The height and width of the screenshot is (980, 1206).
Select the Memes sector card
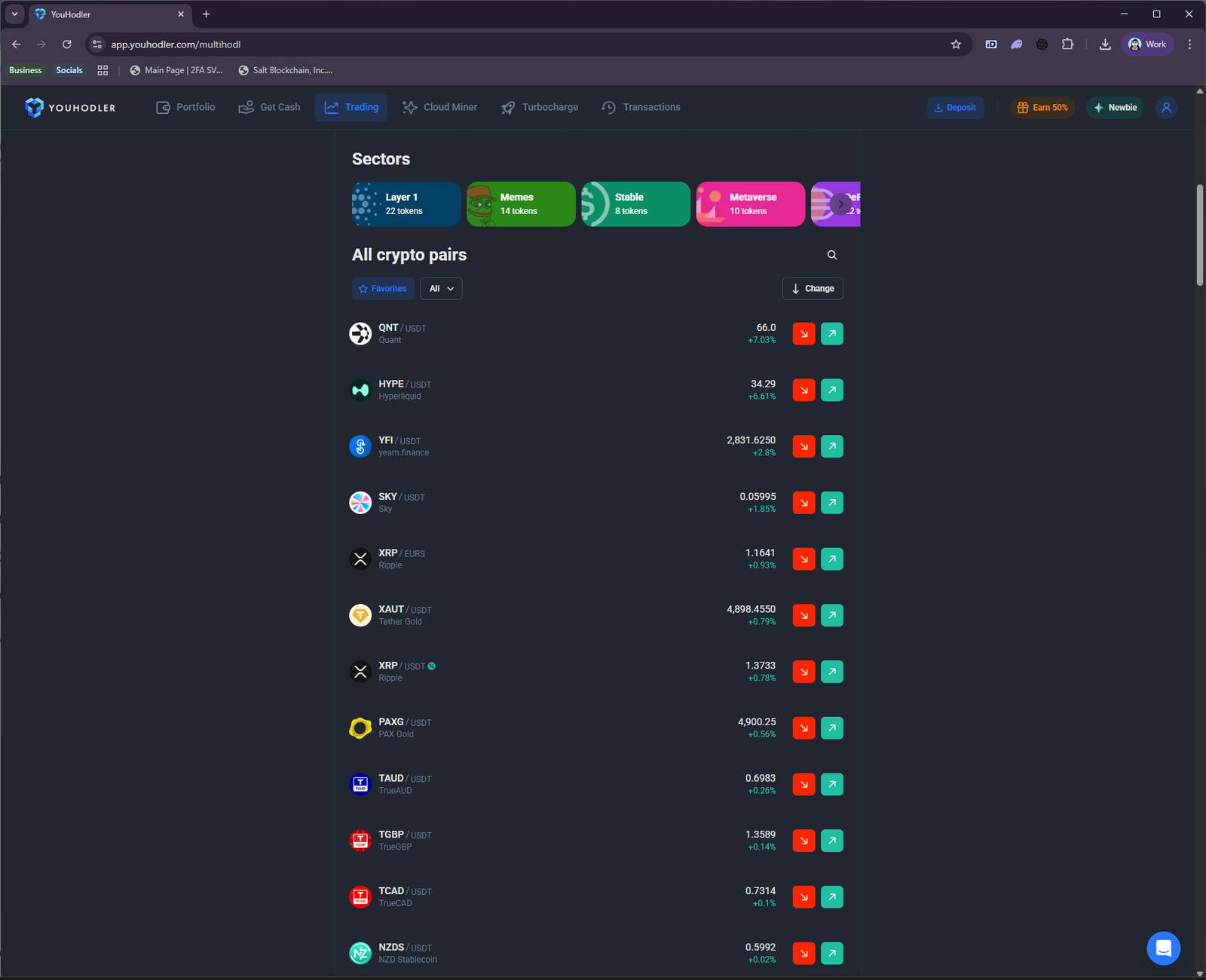[x=520, y=204]
